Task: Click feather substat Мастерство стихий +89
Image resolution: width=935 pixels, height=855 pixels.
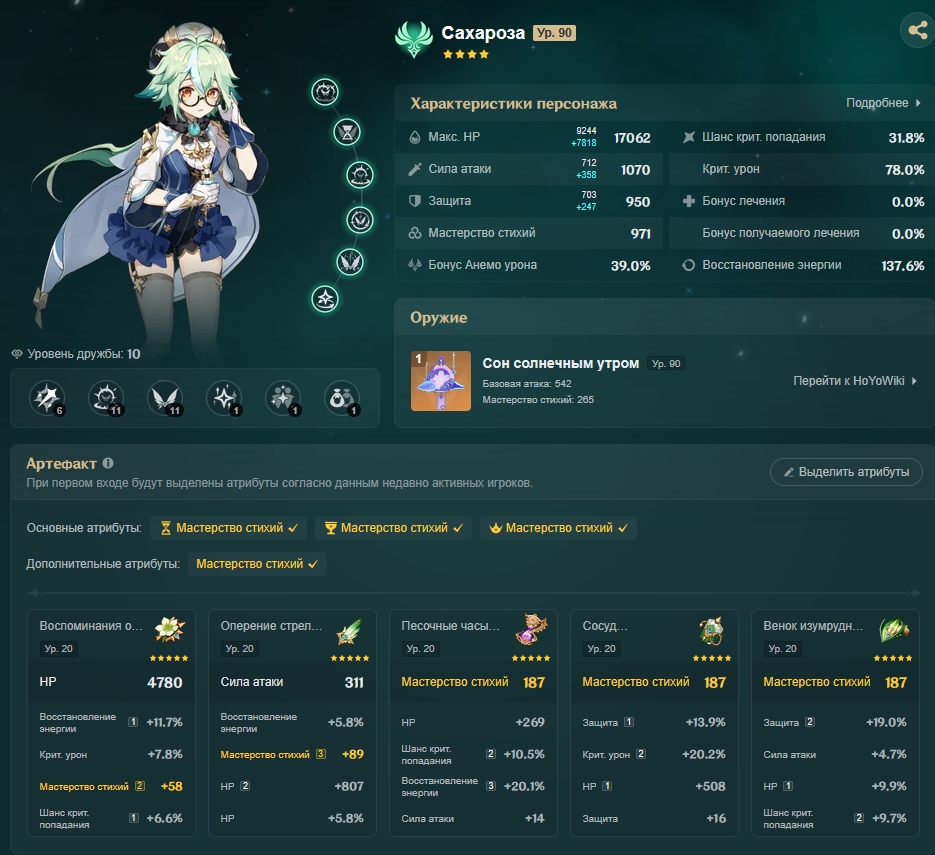Action: pos(292,754)
